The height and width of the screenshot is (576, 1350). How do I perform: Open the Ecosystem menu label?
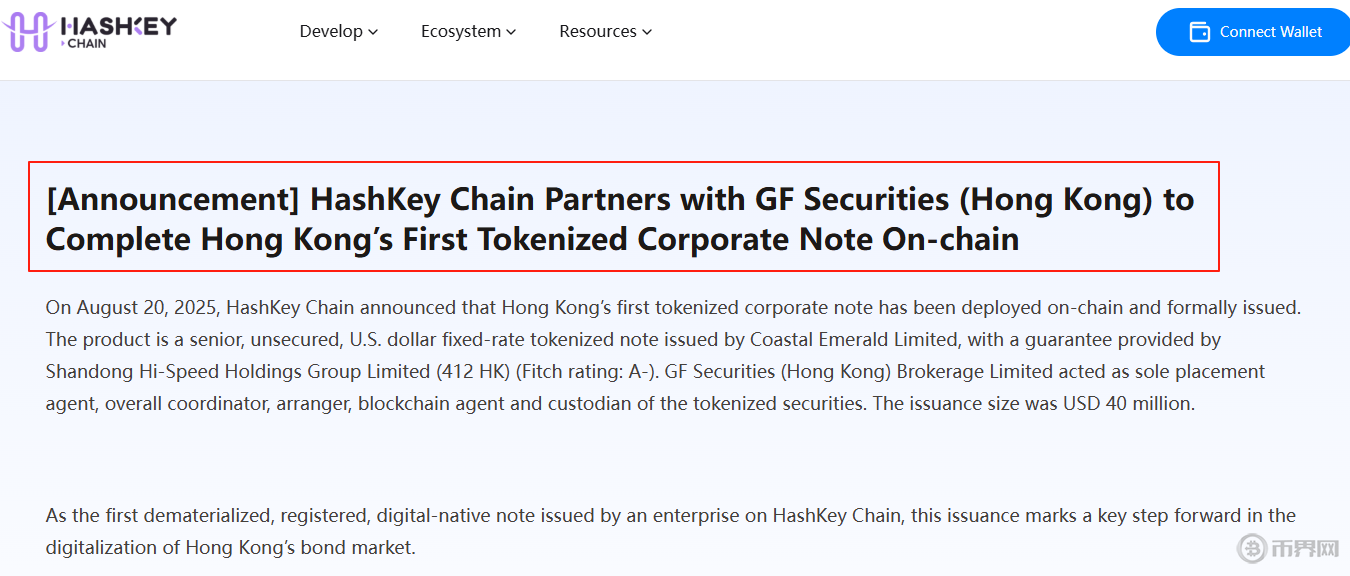pos(461,31)
